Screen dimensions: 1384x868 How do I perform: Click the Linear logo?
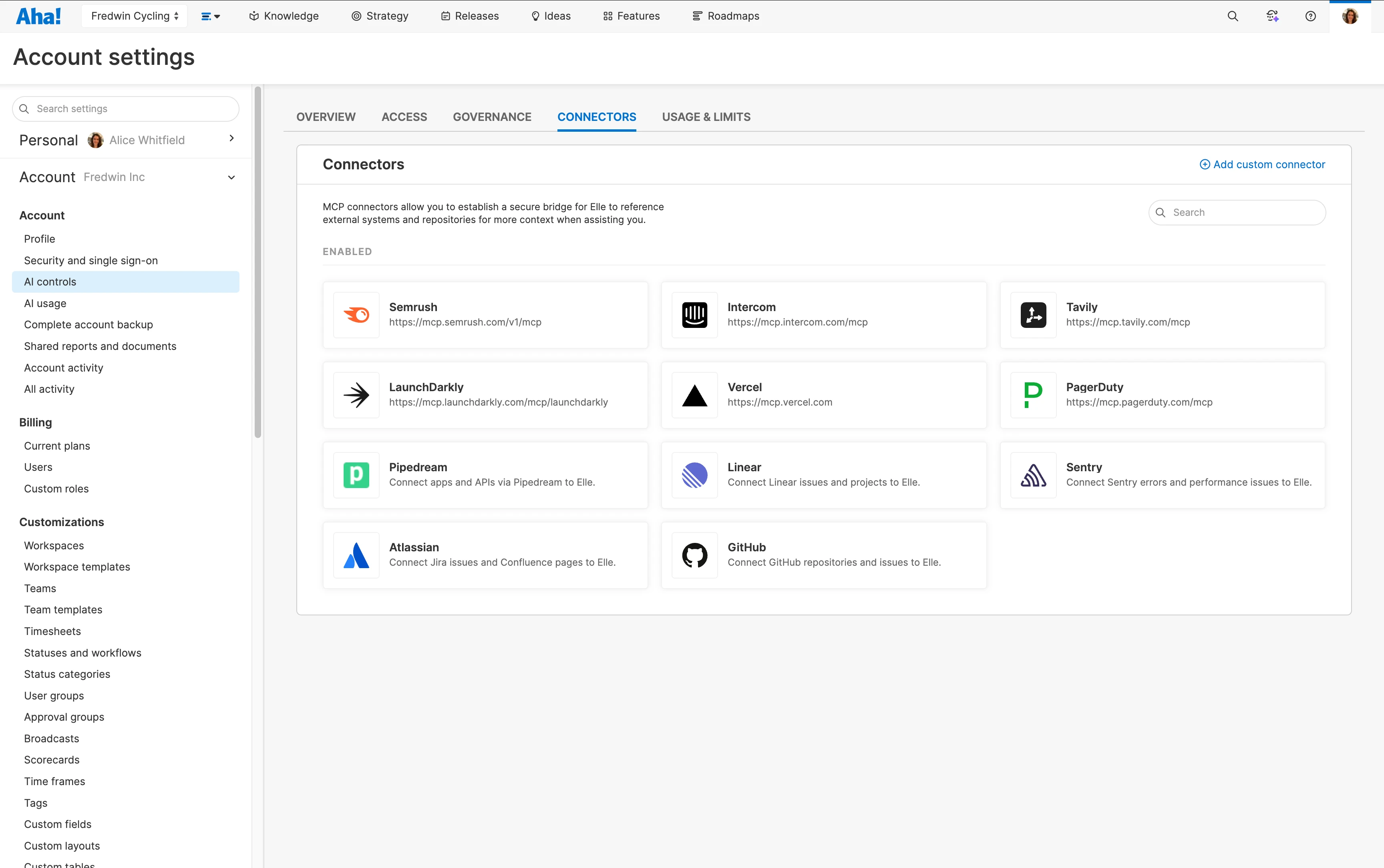click(694, 475)
